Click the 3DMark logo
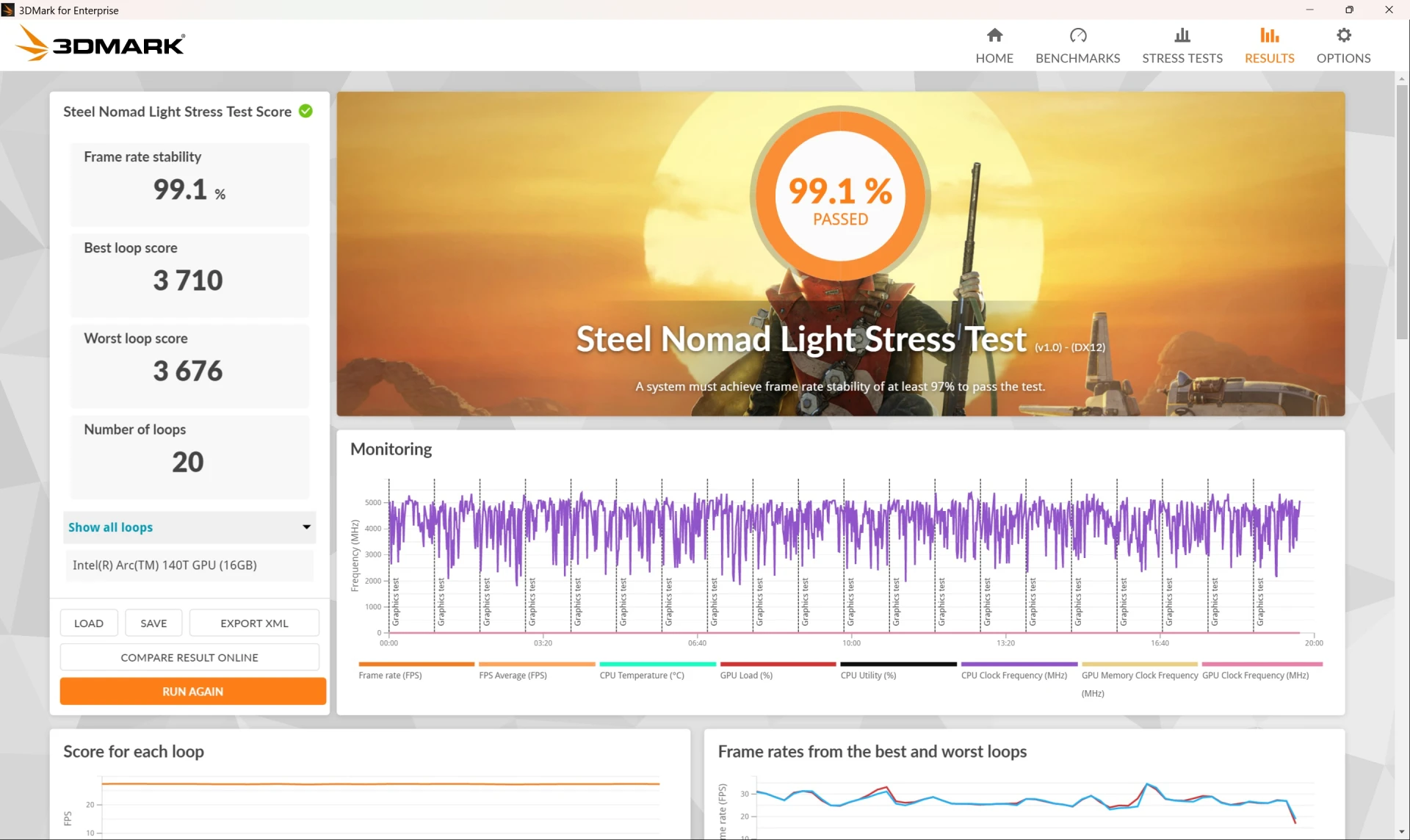The height and width of the screenshot is (840, 1410). pyautogui.click(x=101, y=43)
